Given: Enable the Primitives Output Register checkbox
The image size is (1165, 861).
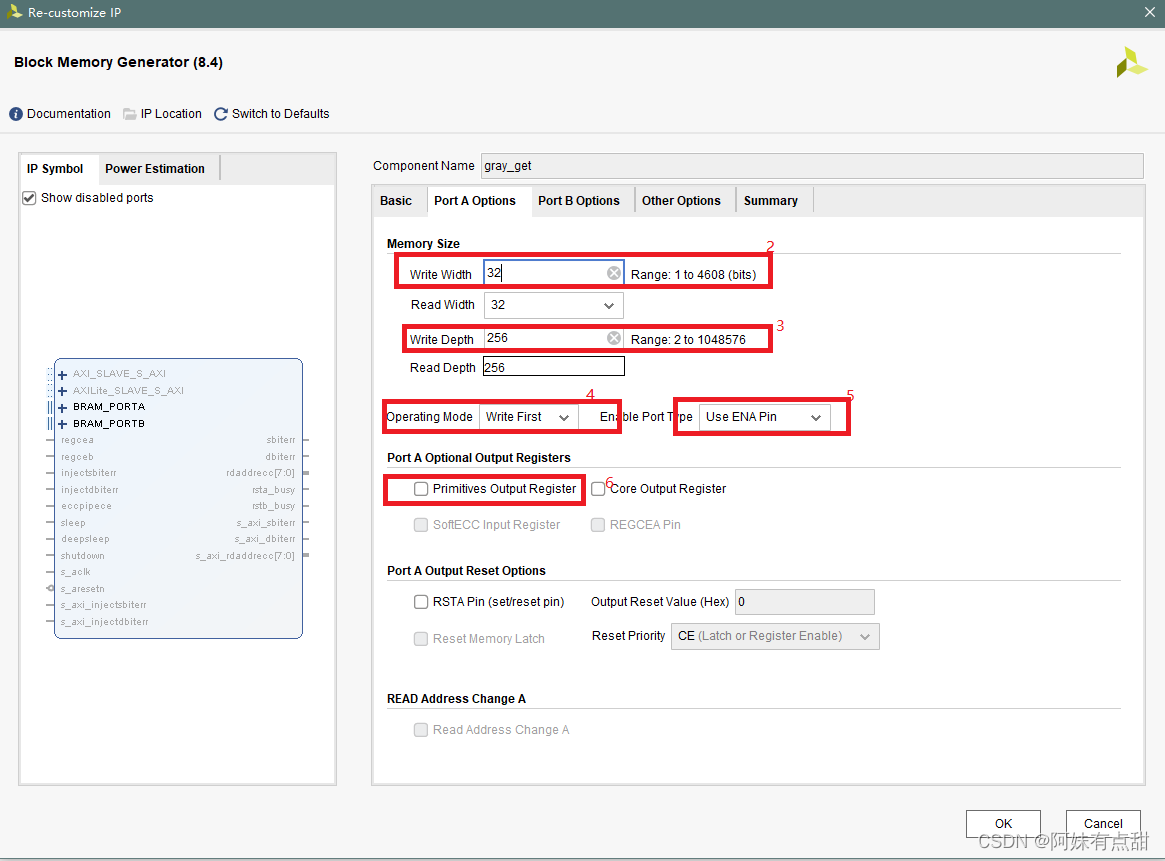Looking at the screenshot, I should click(x=421, y=489).
